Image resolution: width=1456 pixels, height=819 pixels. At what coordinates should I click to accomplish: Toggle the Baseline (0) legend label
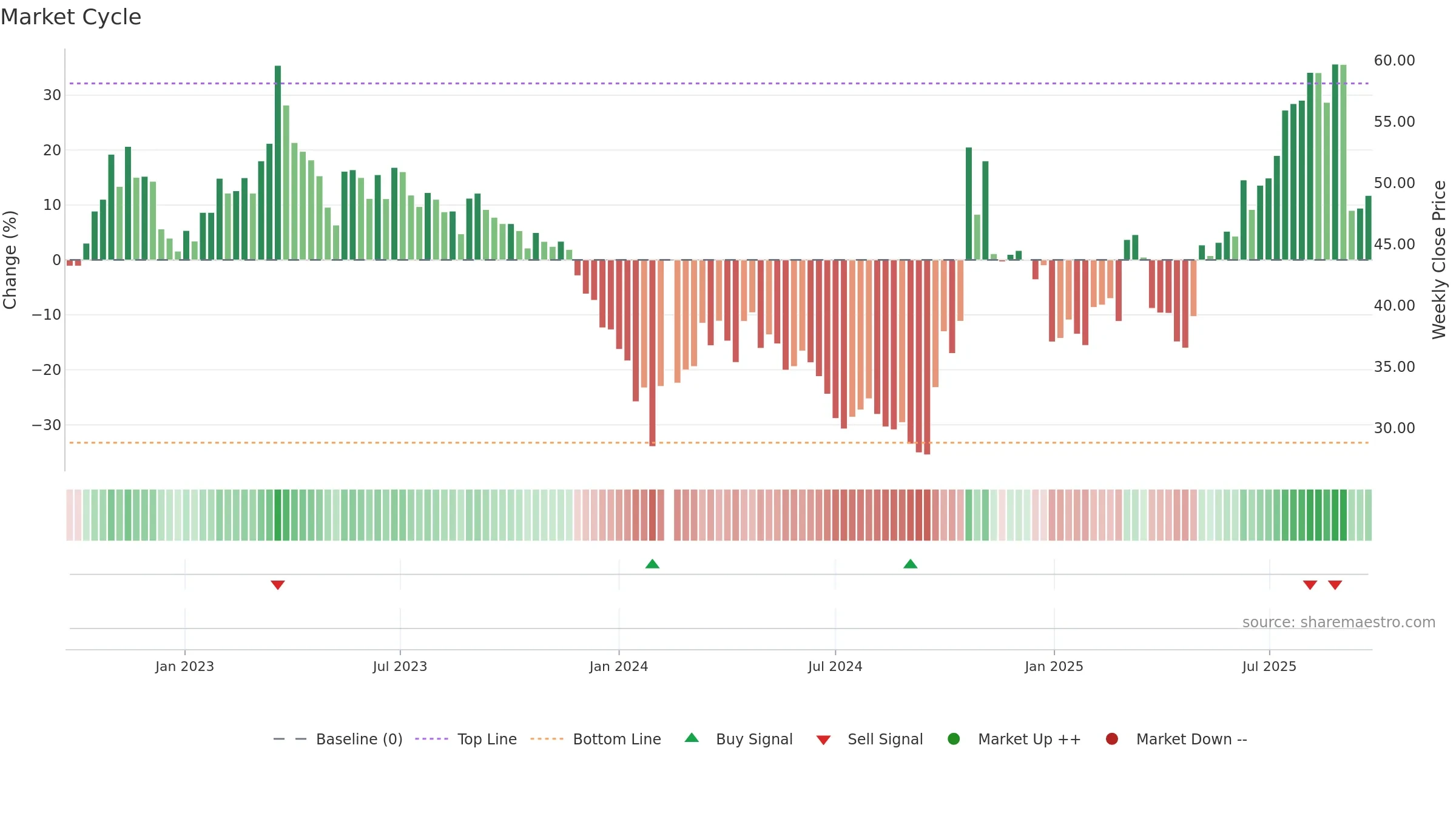359,740
